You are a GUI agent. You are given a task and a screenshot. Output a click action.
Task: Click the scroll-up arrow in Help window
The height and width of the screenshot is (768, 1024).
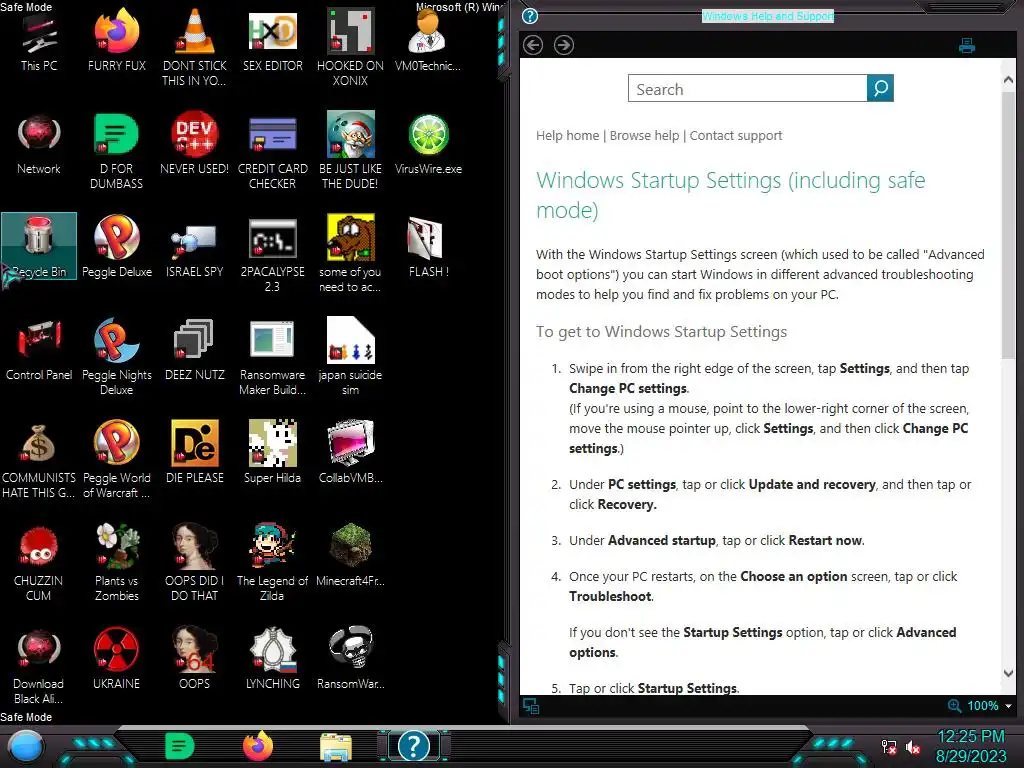coord(1008,80)
